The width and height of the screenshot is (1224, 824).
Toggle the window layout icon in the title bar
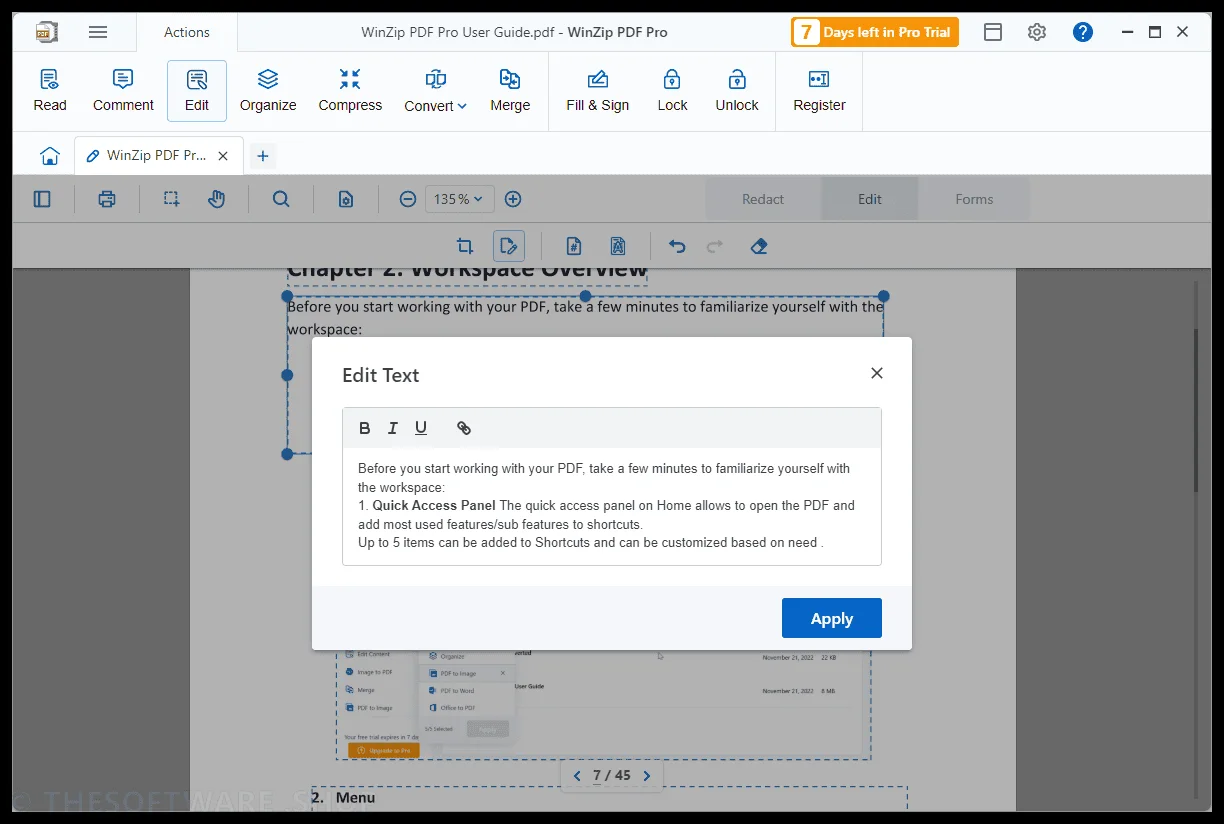(x=993, y=32)
